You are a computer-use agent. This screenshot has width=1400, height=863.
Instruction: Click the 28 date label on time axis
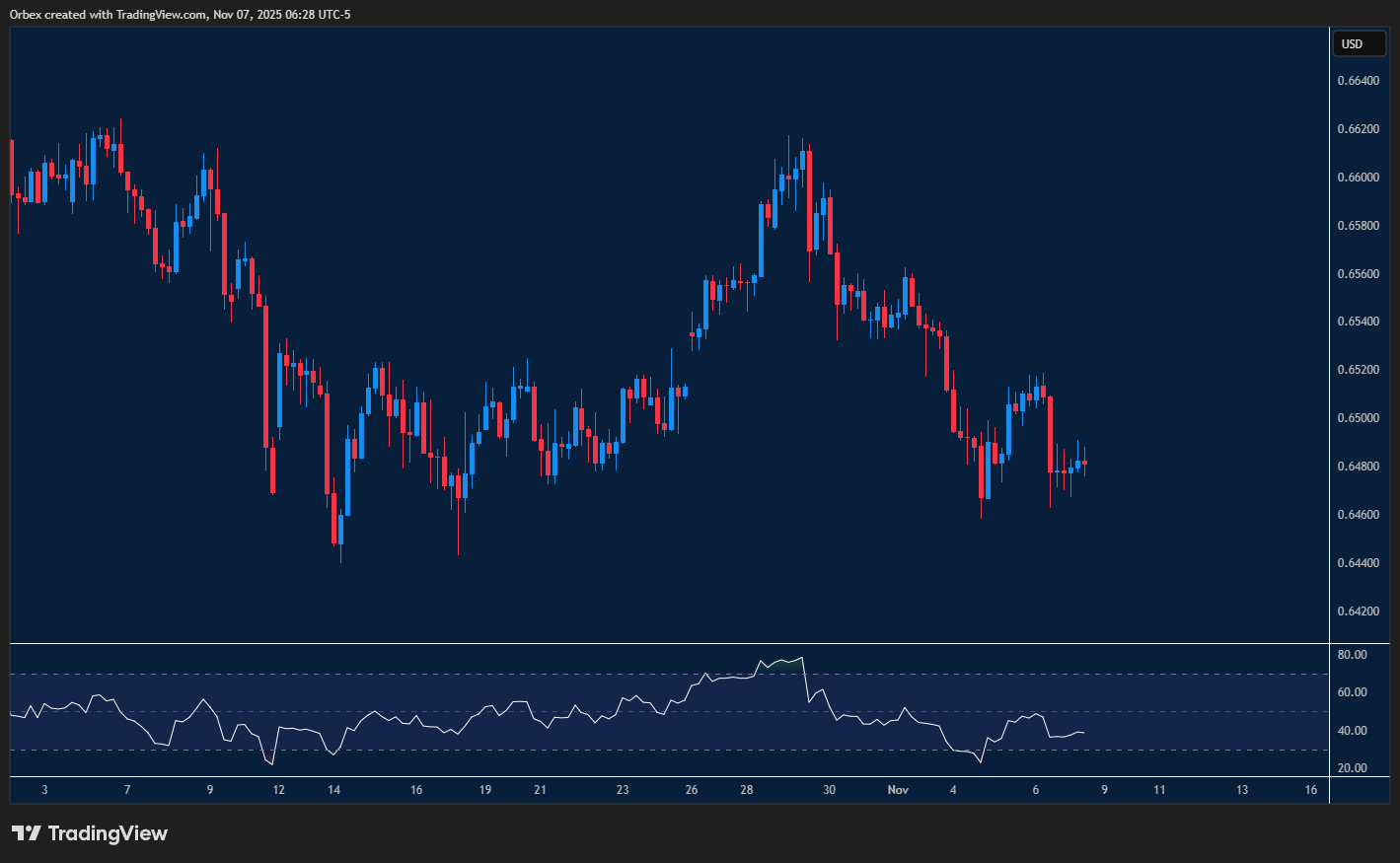point(747,790)
